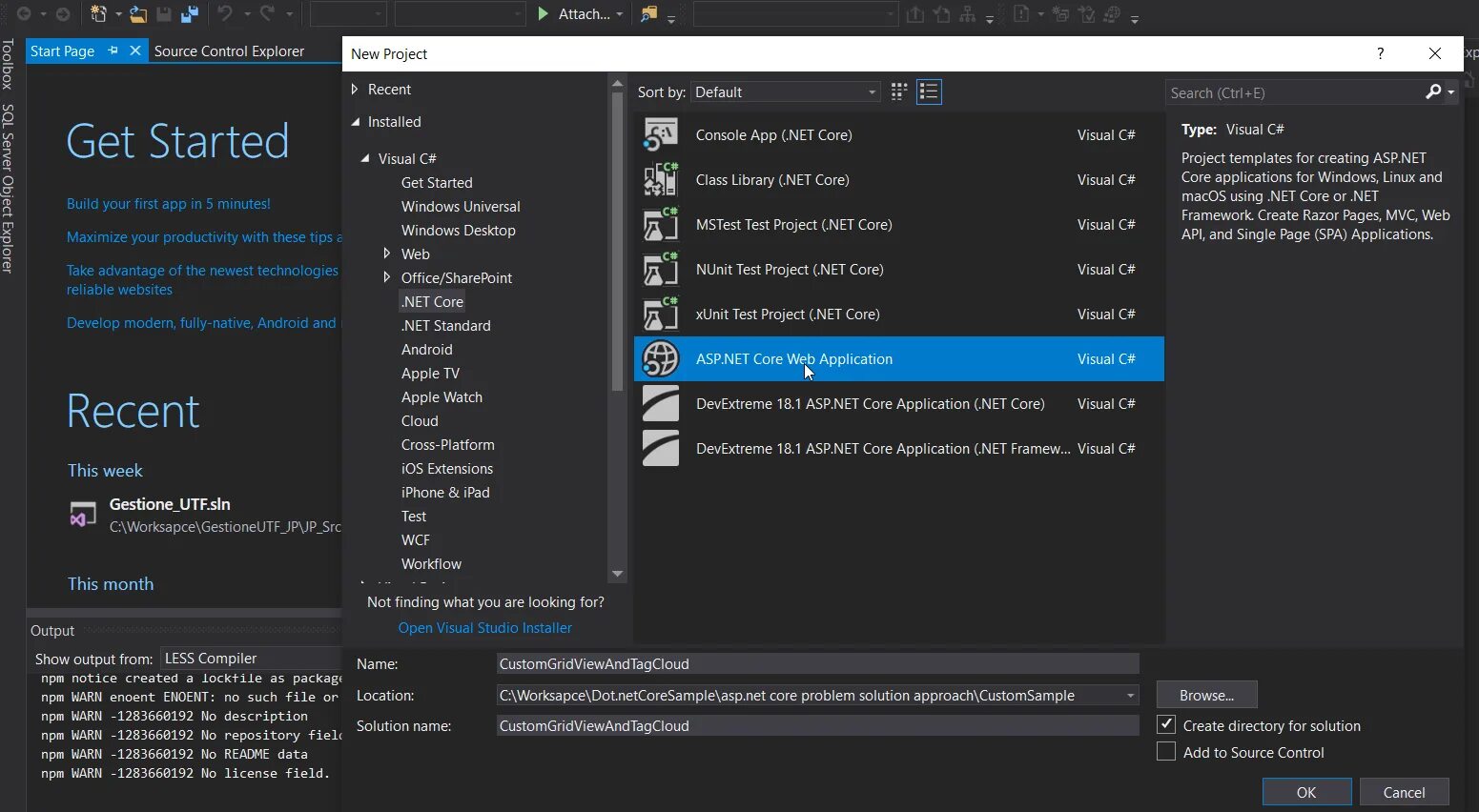
Task: Select the Console App (.NET Core) template icon
Action: coord(660,134)
